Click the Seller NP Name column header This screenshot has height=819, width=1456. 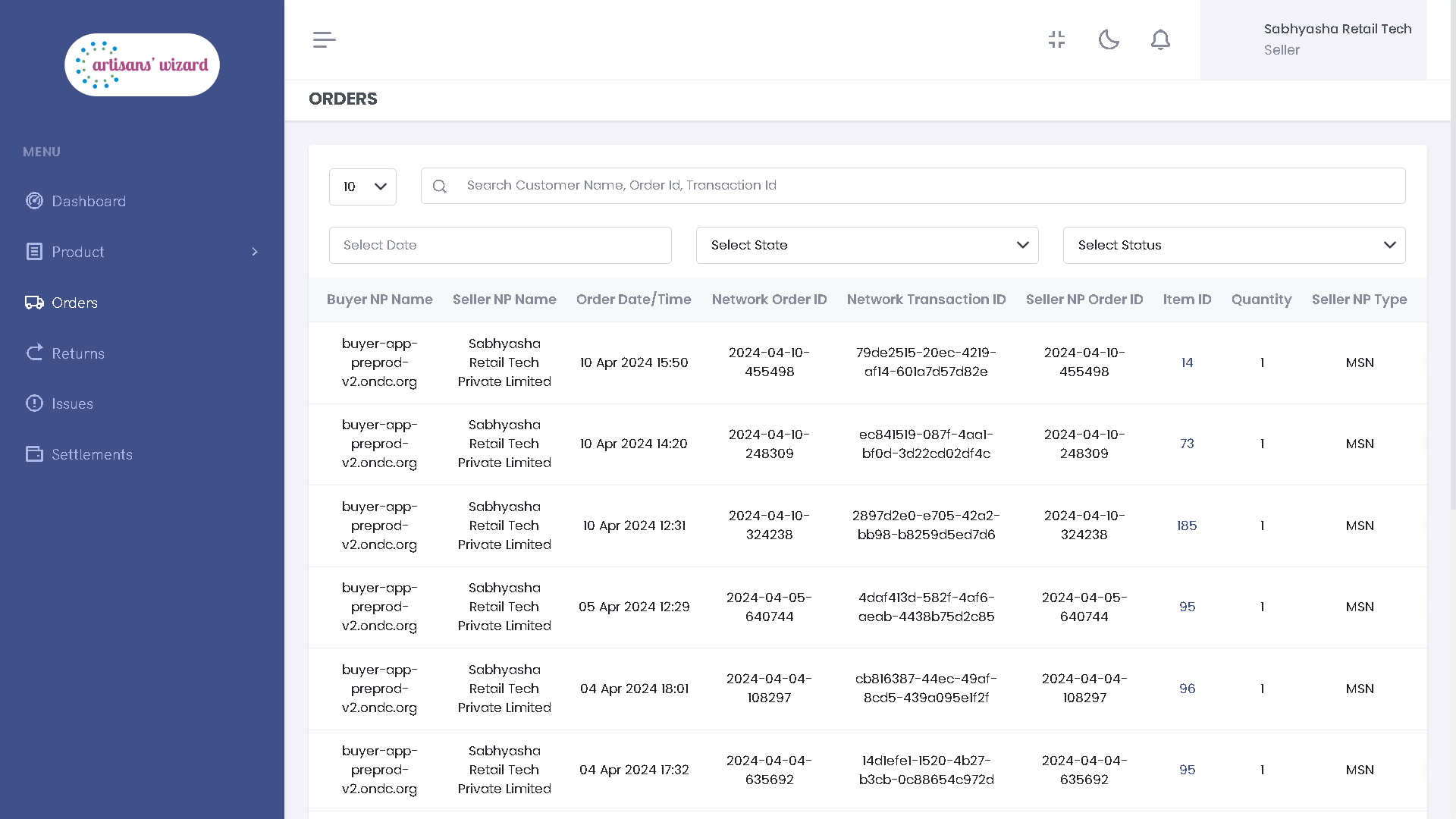[504, 300]
